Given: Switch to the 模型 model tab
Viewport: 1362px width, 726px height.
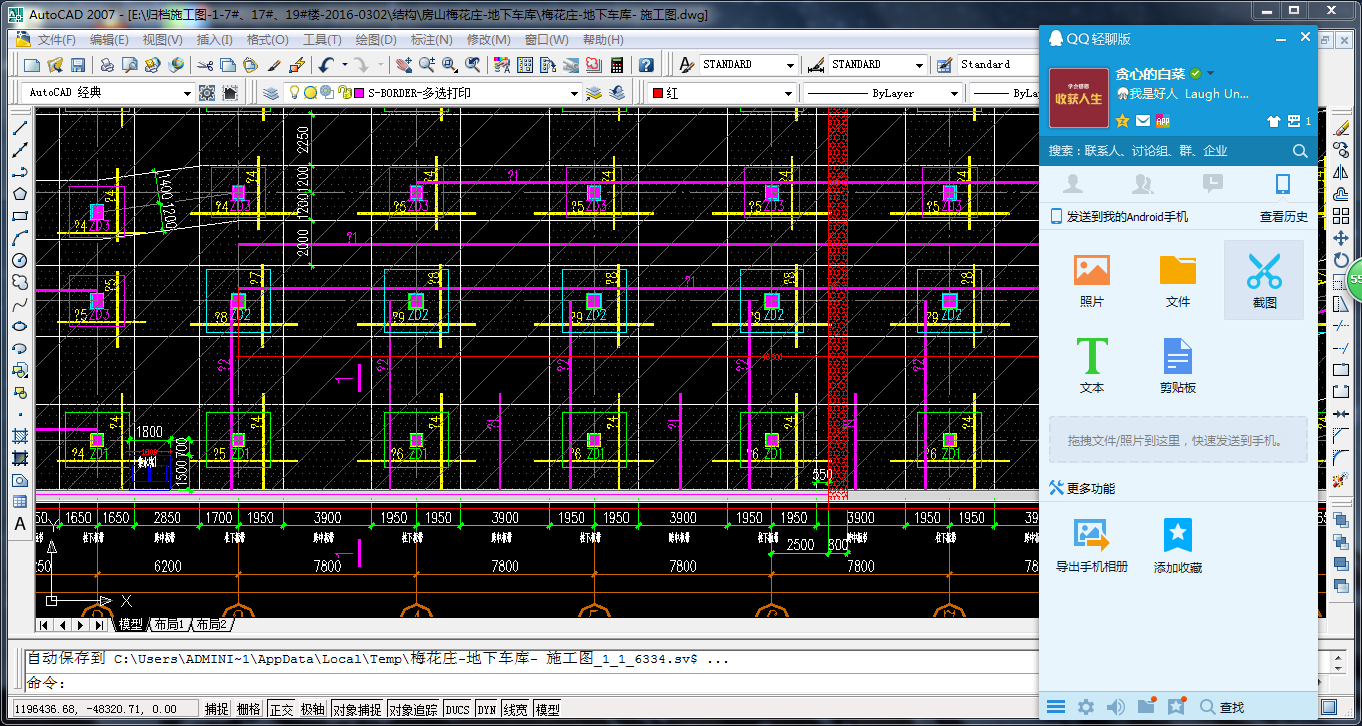Looking at the screenshot, I should point(130,625).
